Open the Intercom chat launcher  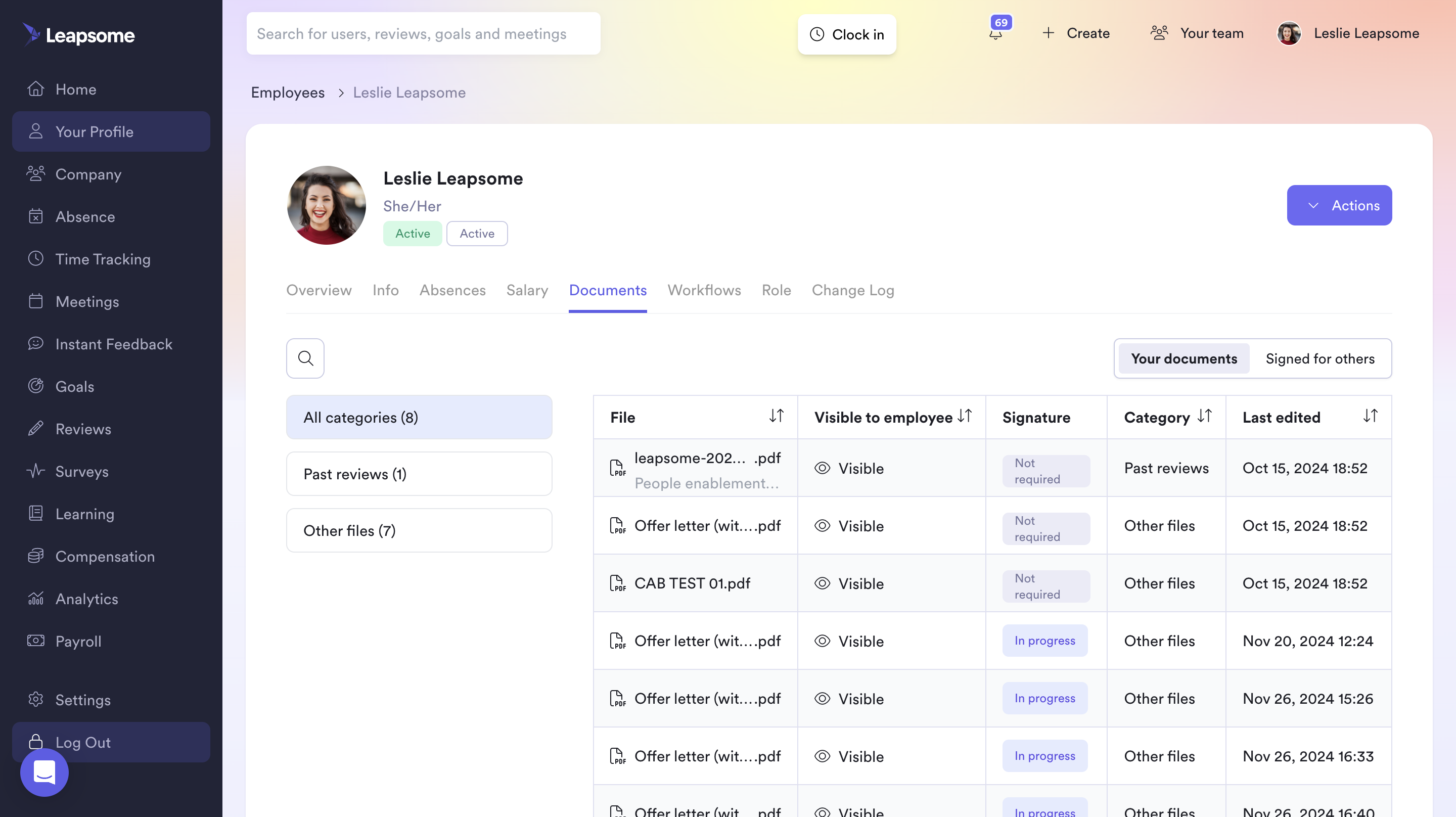(44, 773)
